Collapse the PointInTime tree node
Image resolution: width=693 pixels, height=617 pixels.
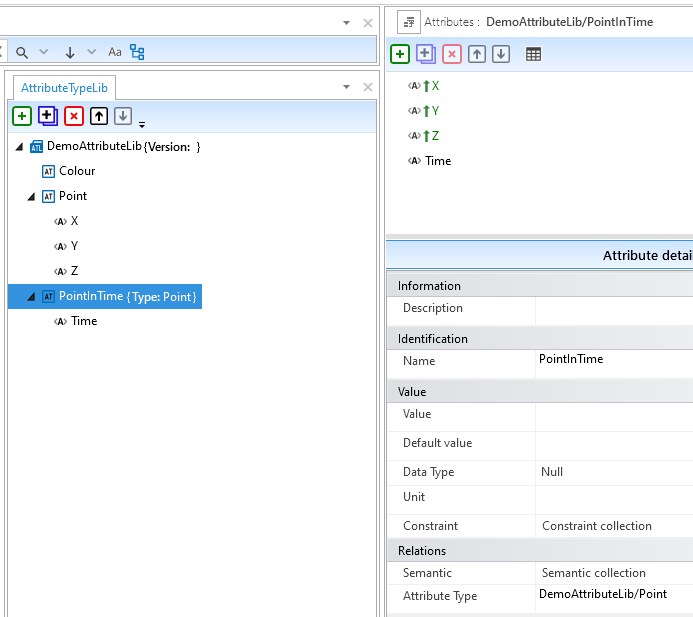click(x=32, y=297)
